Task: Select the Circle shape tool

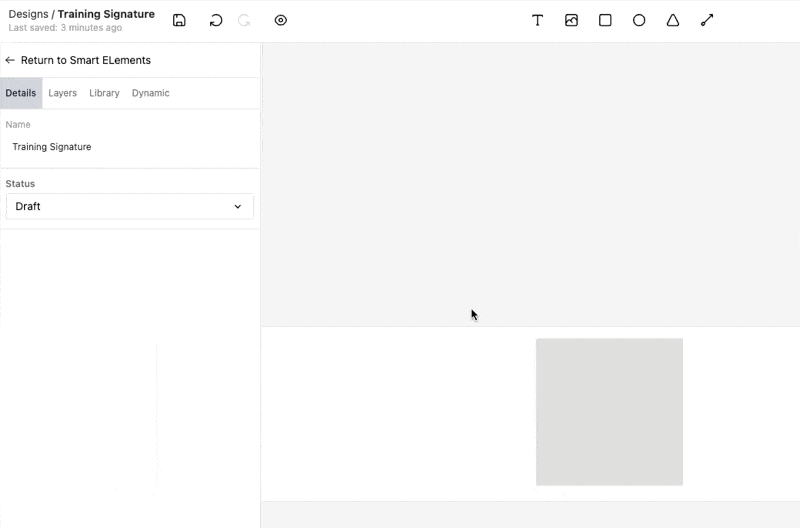Action: pyautogui.click(x=639, y=20)
